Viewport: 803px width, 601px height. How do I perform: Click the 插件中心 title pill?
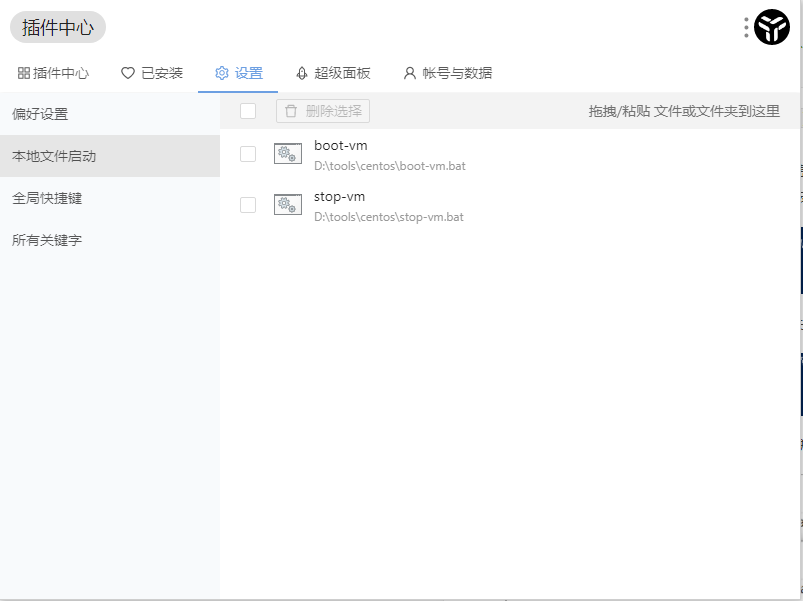tap(58, 27)
